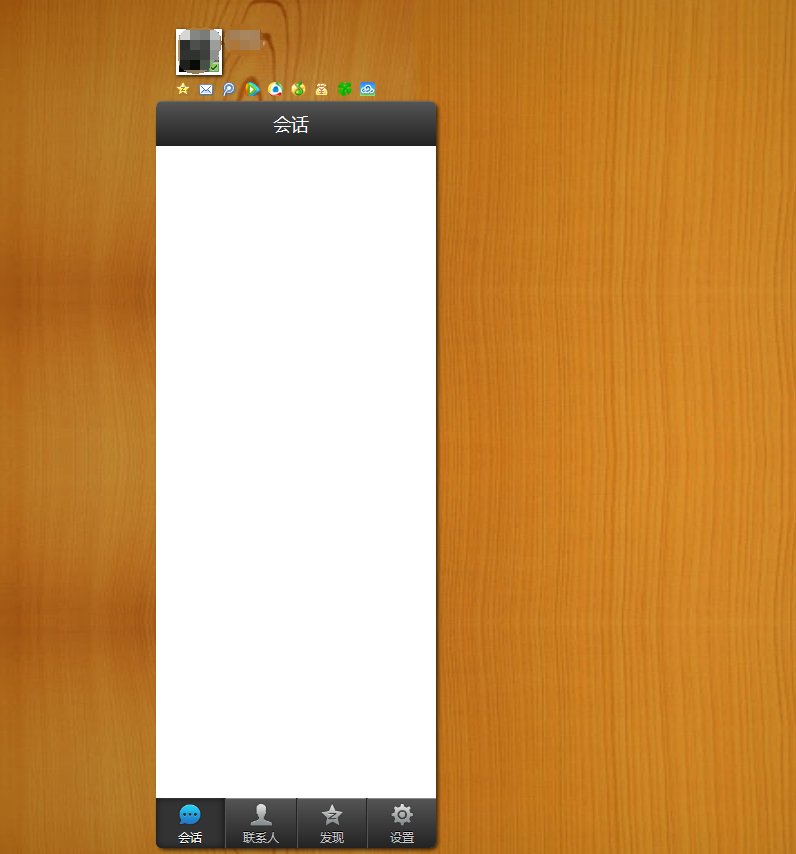
Task: Toggle online status via green check badge
Action: point(214,67)
